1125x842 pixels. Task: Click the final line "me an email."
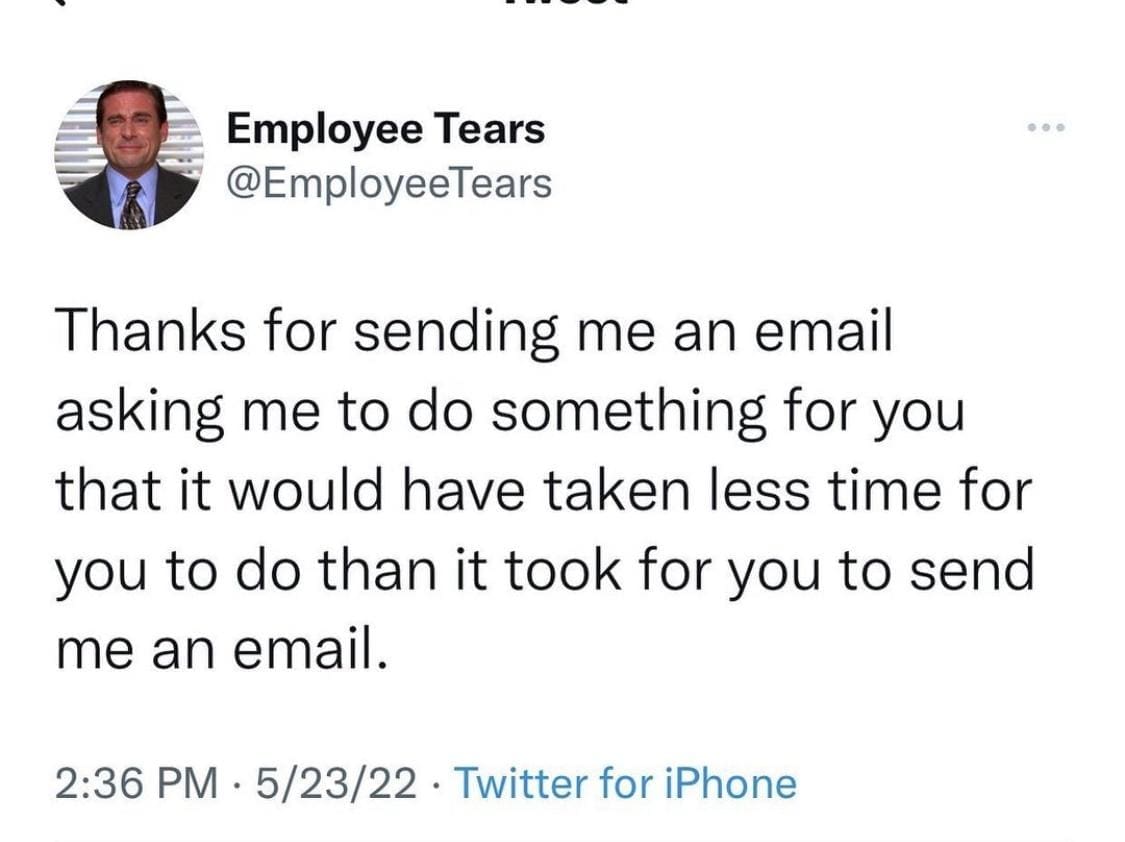pos(220,649)
